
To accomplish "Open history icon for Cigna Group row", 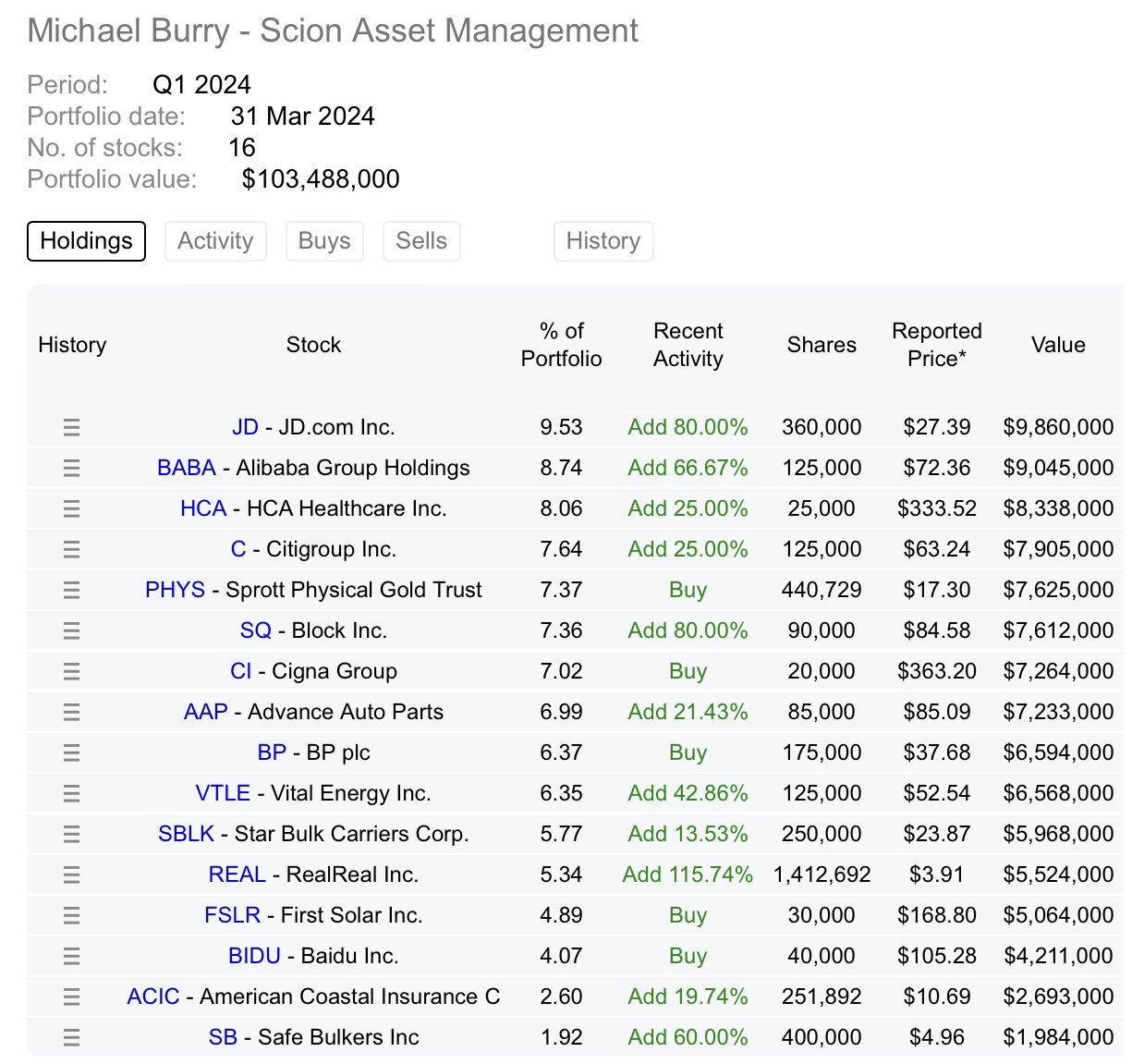I will [71, 671].
